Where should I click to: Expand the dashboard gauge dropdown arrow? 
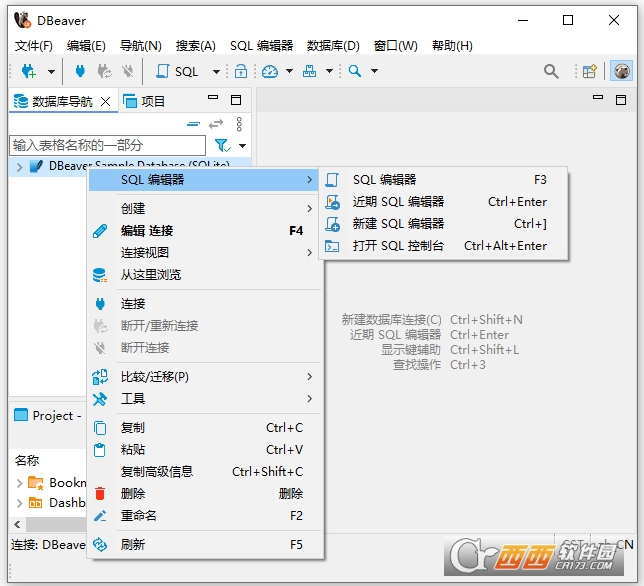point(290,71)
